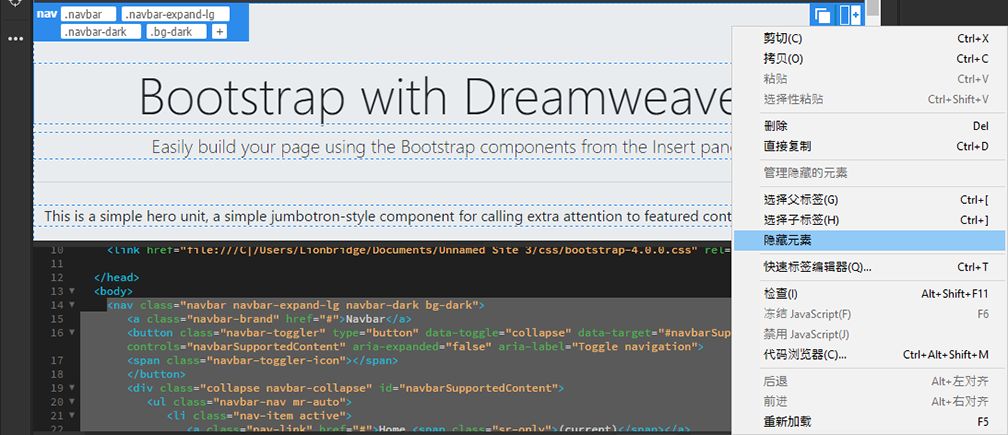Image resolution: width=1008 pixels, height=435 pixels.
Task: Open 快速标签编辑器(Q)... from menu
Action: point(869,267)
